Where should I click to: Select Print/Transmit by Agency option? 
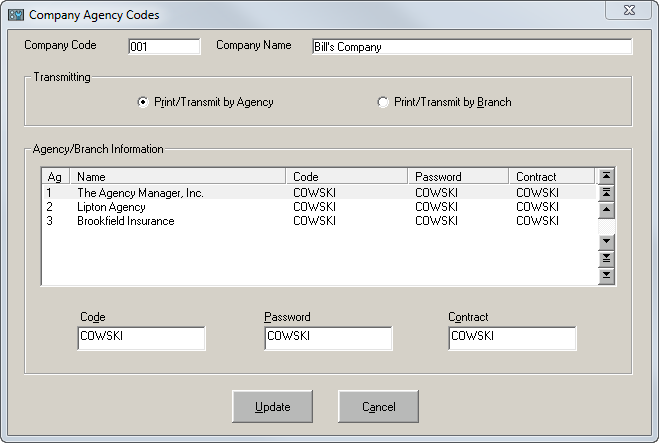pos(143,102)
